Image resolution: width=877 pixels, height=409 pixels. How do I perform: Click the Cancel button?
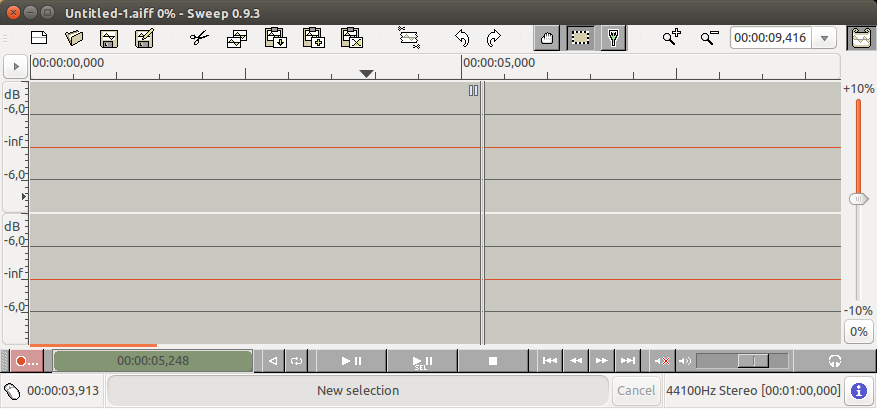(x=636, y=391)
